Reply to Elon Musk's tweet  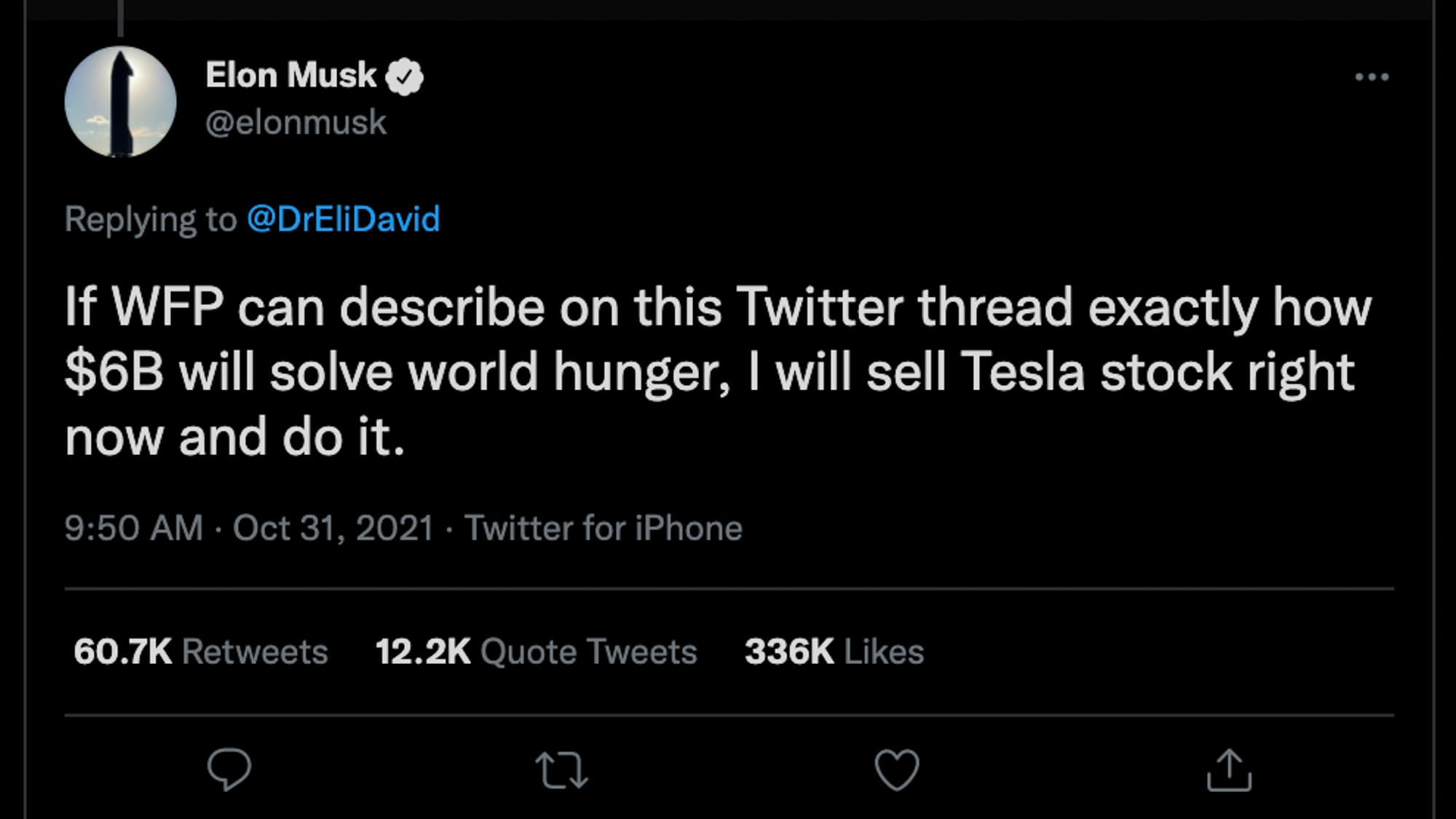coord(229,769)
